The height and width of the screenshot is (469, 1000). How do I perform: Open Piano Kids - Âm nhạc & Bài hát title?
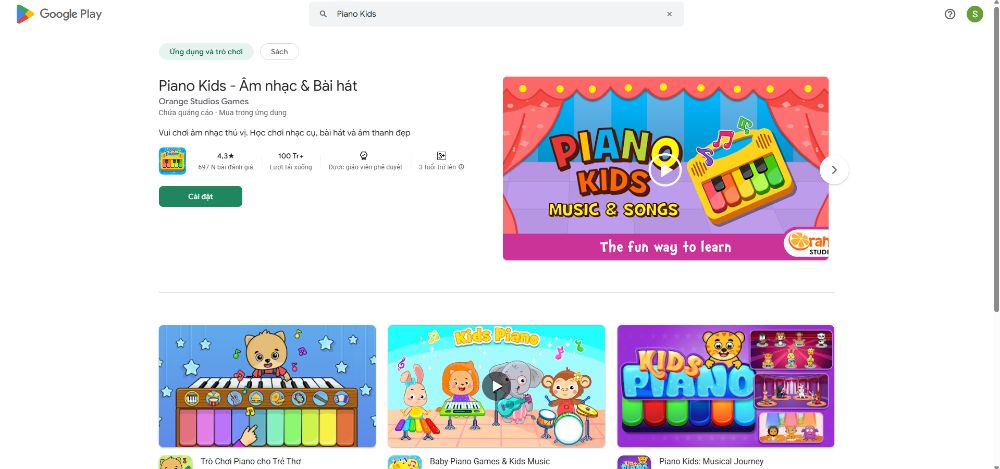(x=258, y=86)
